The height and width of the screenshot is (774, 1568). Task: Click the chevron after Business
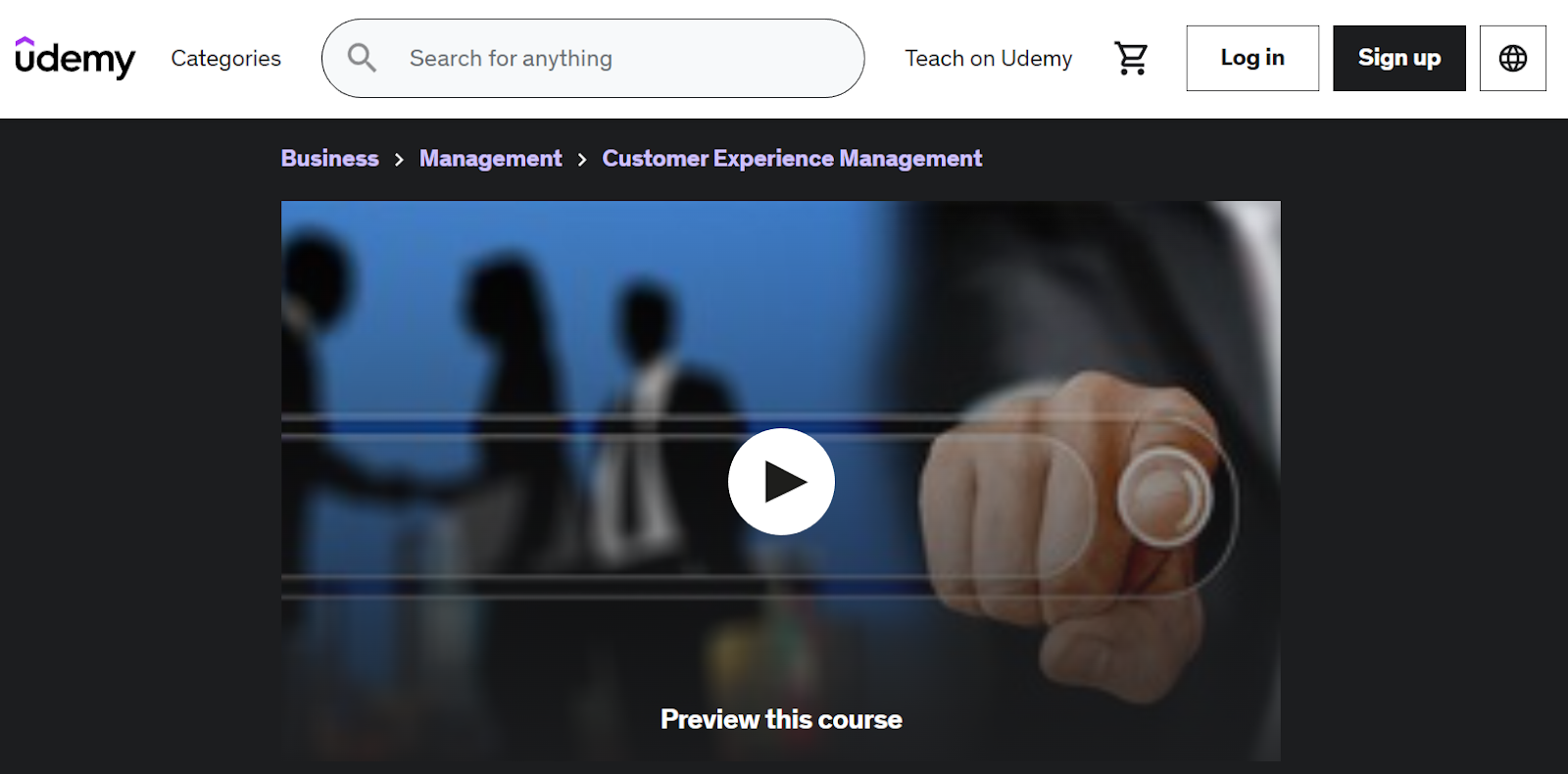(399, 160)
